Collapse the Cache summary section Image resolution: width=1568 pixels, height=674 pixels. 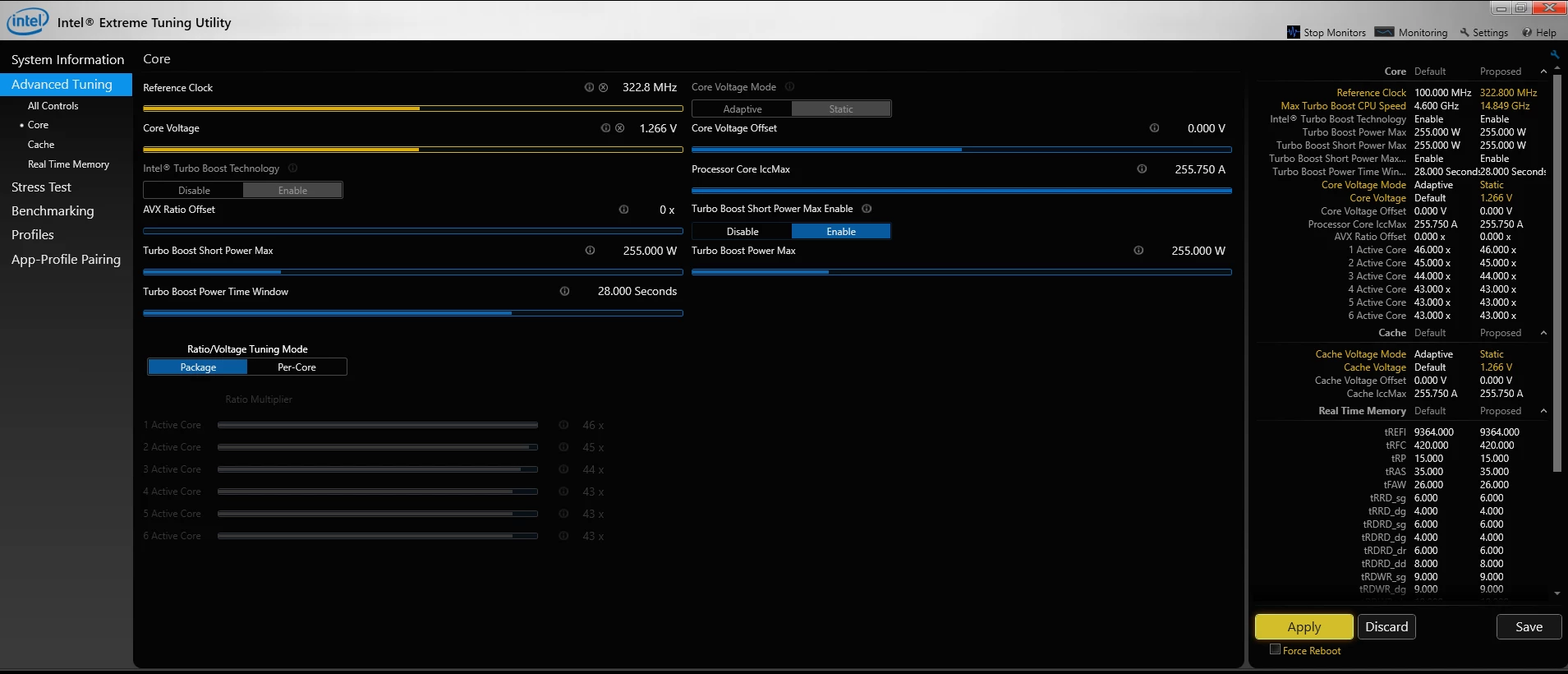(x=1543, y=333)
